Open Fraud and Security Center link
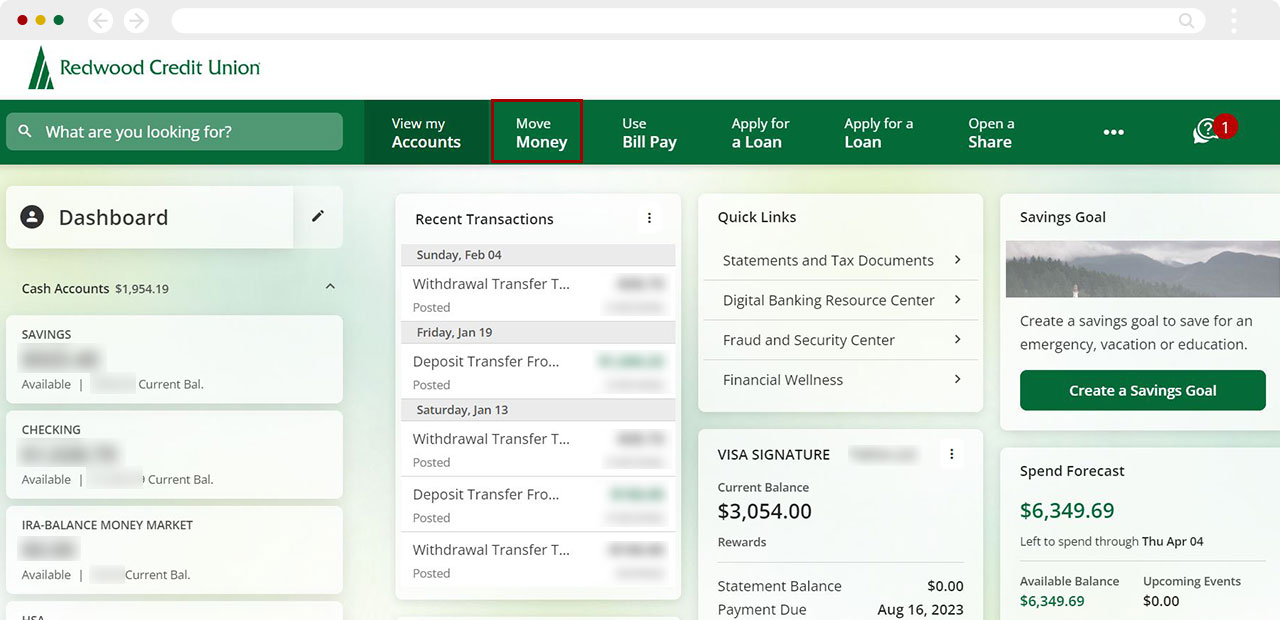 coord(808,340)
